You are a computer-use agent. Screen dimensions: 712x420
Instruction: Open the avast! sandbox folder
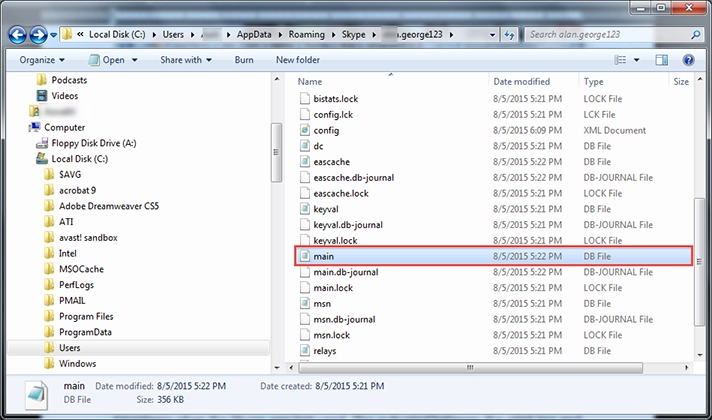pos(81,237)
